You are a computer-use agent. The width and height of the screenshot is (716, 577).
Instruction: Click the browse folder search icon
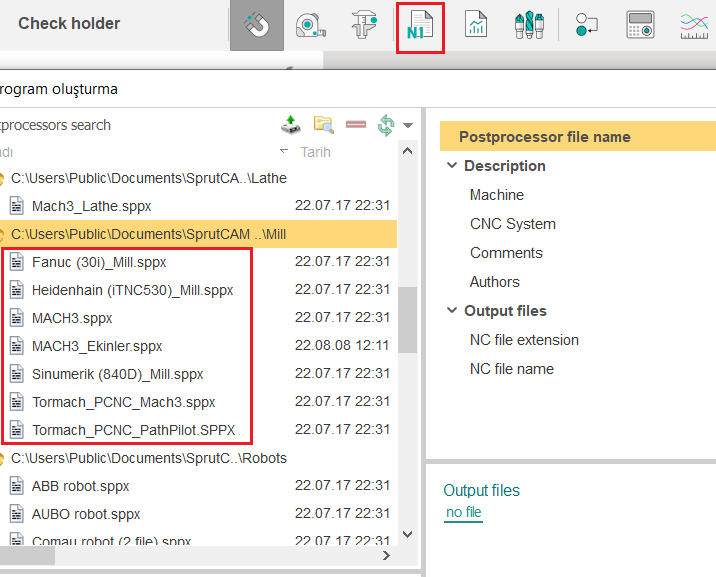tap(323, 125)
